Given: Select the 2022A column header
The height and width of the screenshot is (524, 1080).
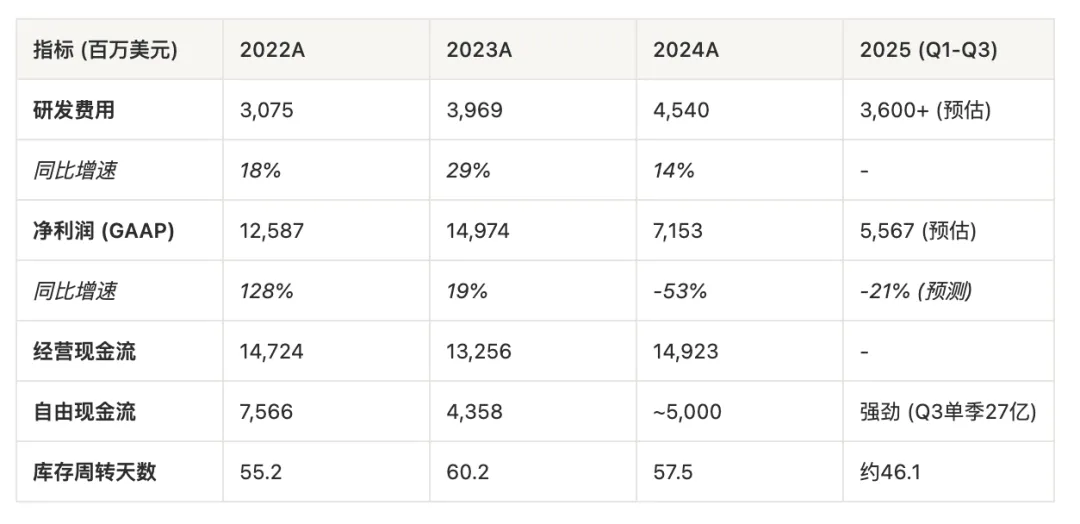Looking at the screenshot, I should [x=272, y=50].
